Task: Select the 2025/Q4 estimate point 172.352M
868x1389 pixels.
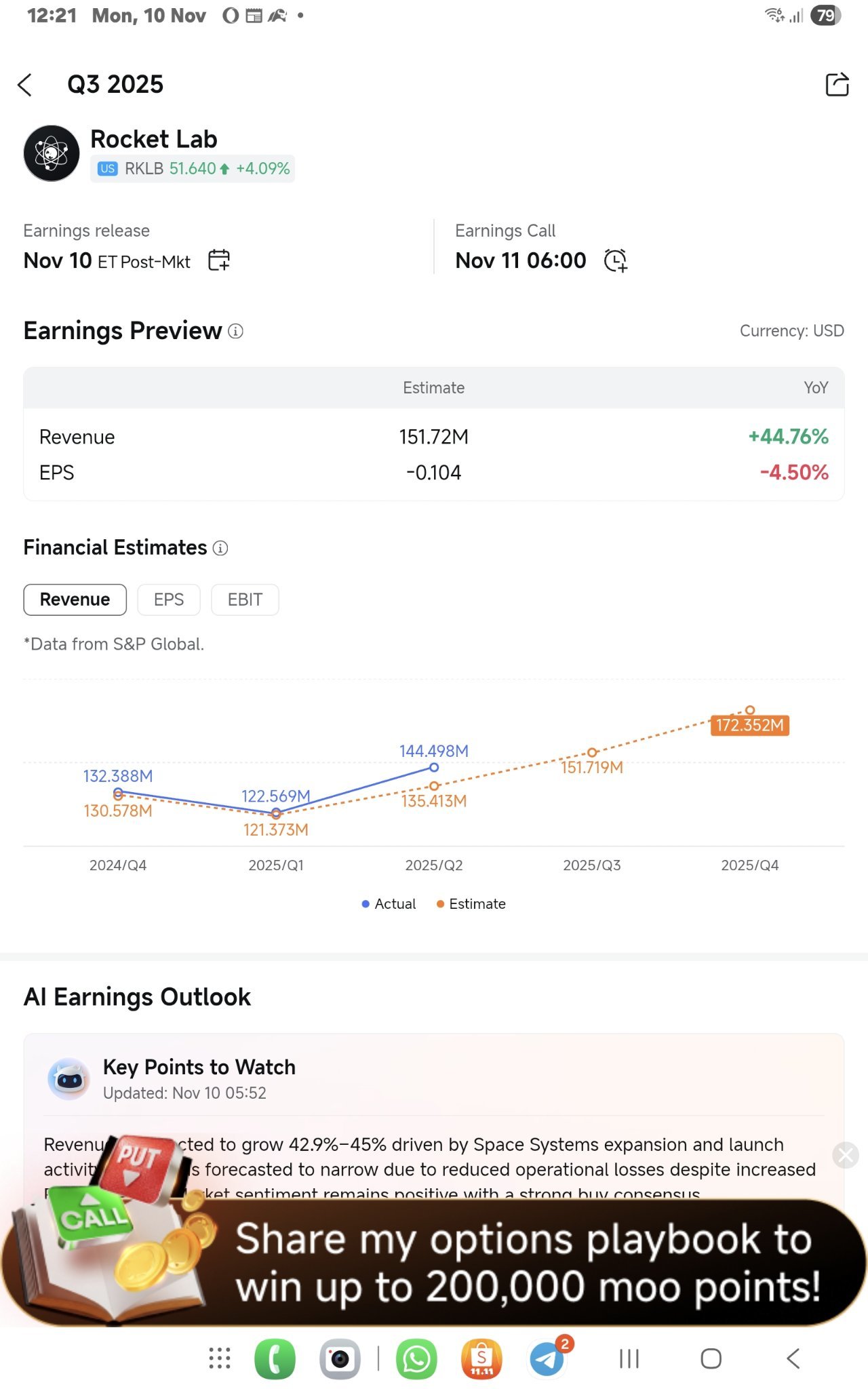Action: coord(750,710)
